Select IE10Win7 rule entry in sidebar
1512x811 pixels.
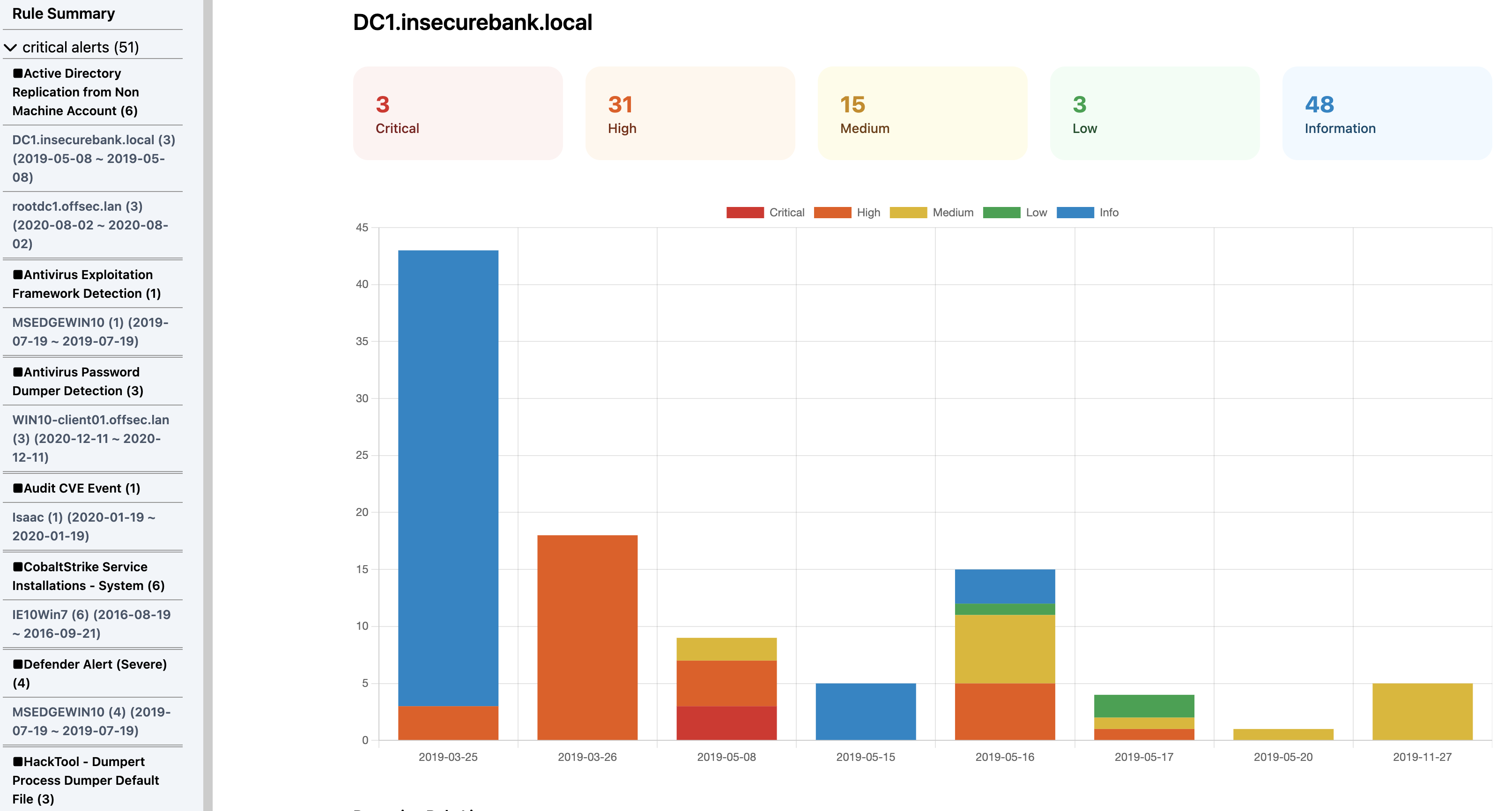coord(93,622)
